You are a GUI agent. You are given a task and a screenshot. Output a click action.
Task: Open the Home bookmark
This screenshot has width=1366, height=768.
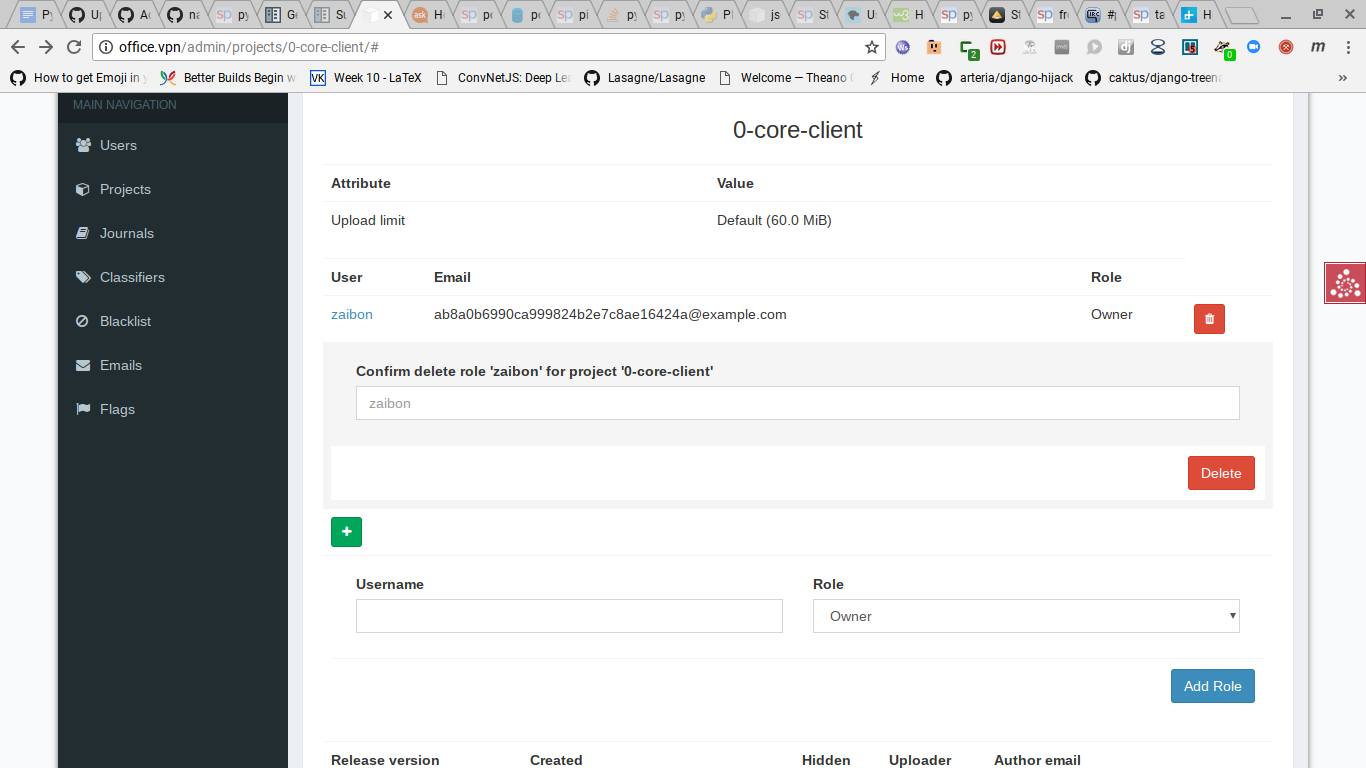coord(896,77)
